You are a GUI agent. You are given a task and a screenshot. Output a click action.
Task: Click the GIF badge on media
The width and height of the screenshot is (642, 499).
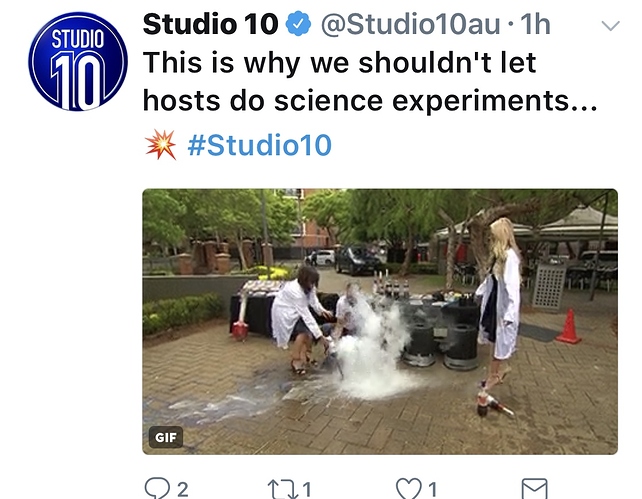point(166,437)
